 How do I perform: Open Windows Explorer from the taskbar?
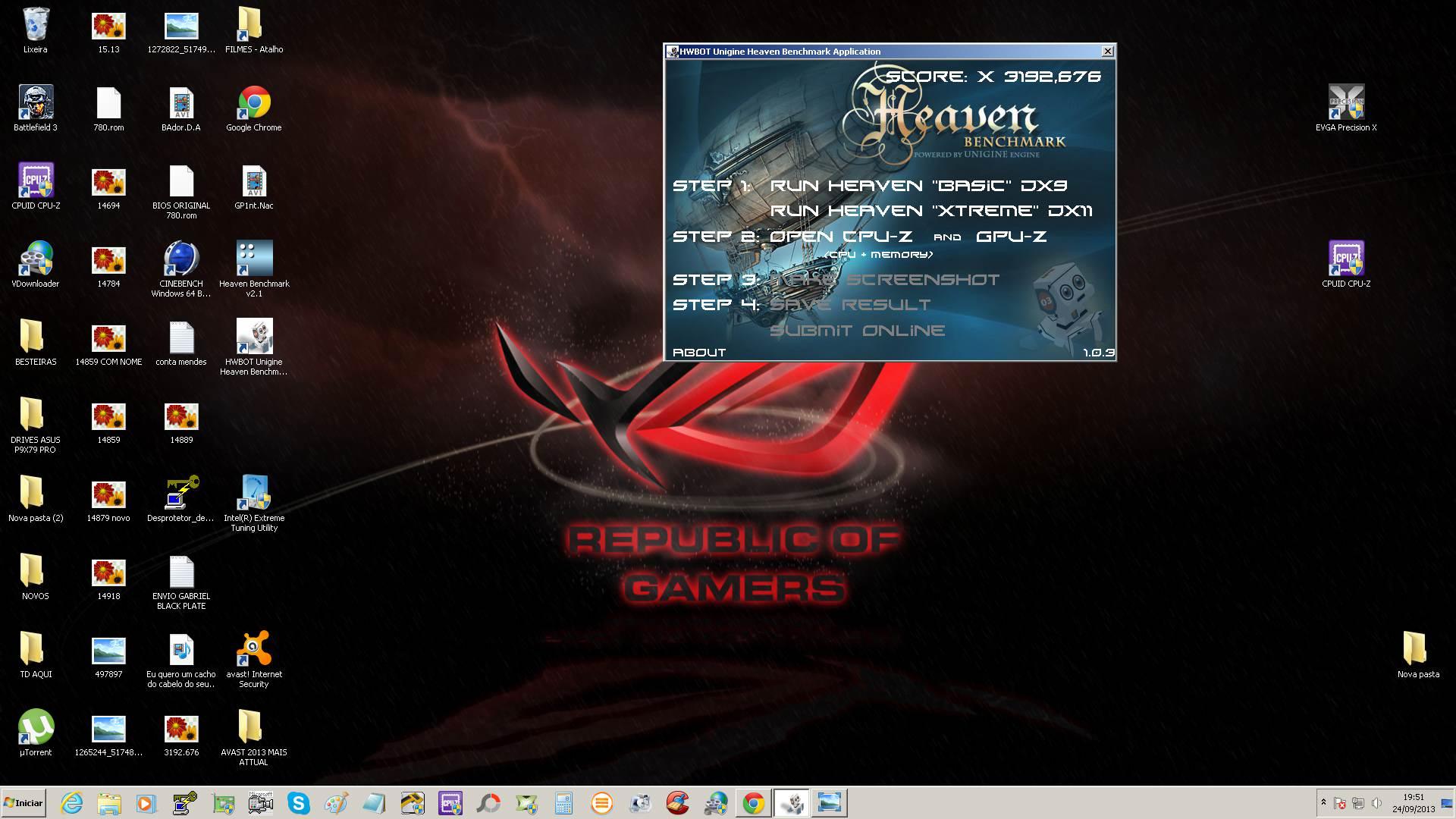click(109, 803)
